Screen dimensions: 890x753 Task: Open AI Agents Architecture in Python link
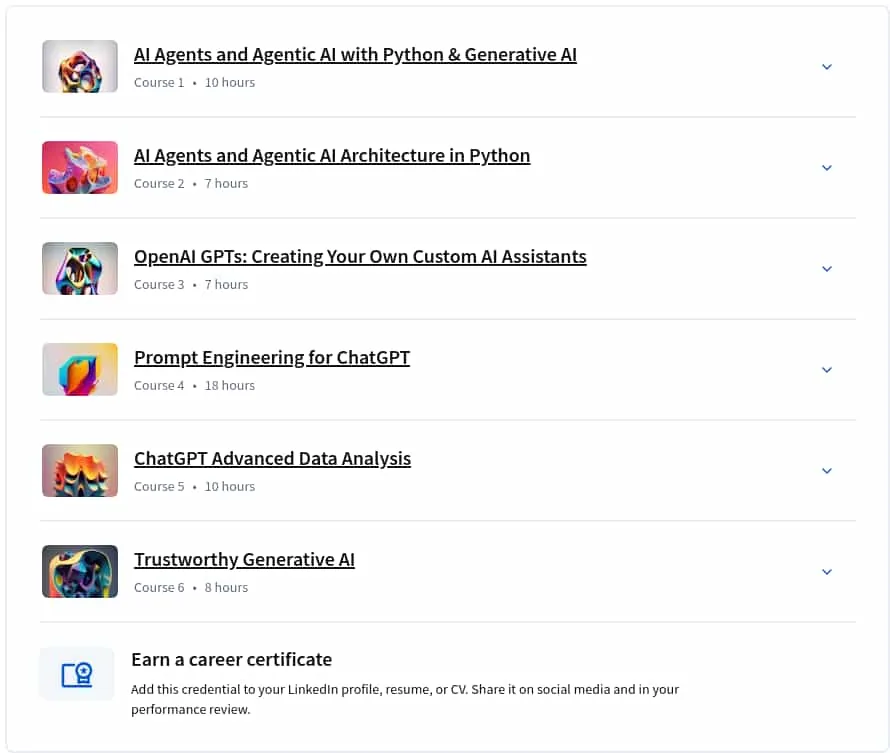click(332, 156)
